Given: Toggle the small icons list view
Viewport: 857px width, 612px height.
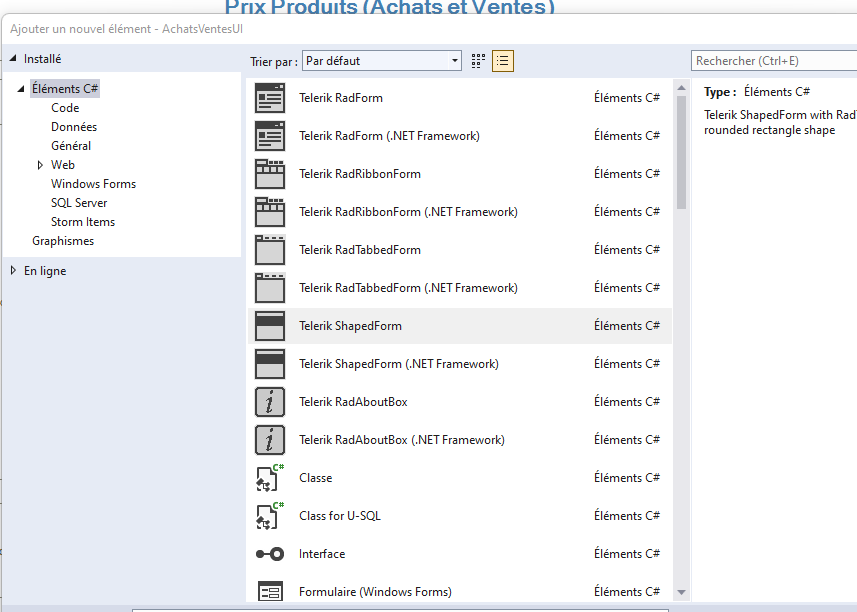Looking at the screenshot, I should tap(502, 60).
